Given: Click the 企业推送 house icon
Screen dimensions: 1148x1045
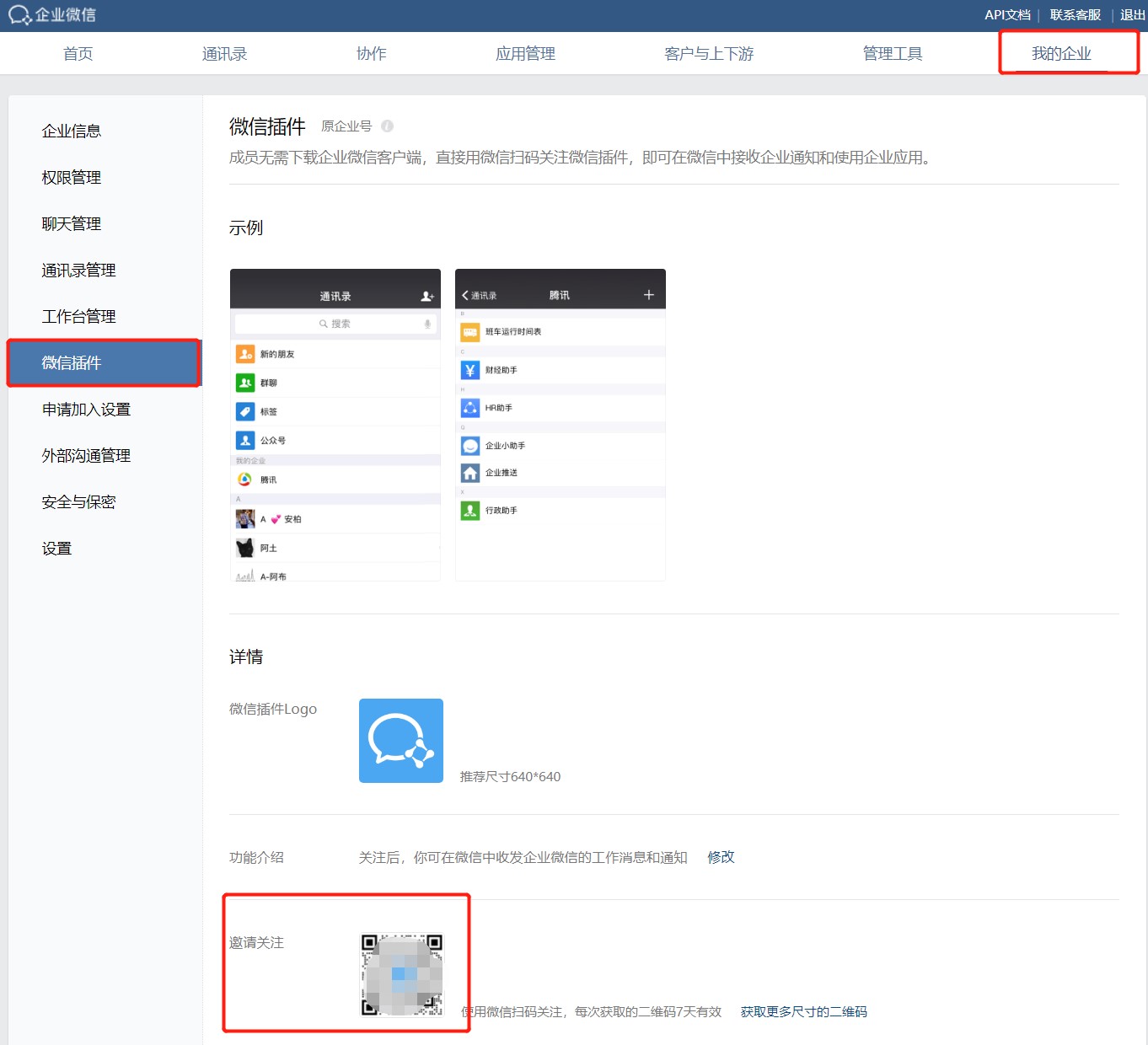Looking at the screenshot, I should [x=470, y=473].
